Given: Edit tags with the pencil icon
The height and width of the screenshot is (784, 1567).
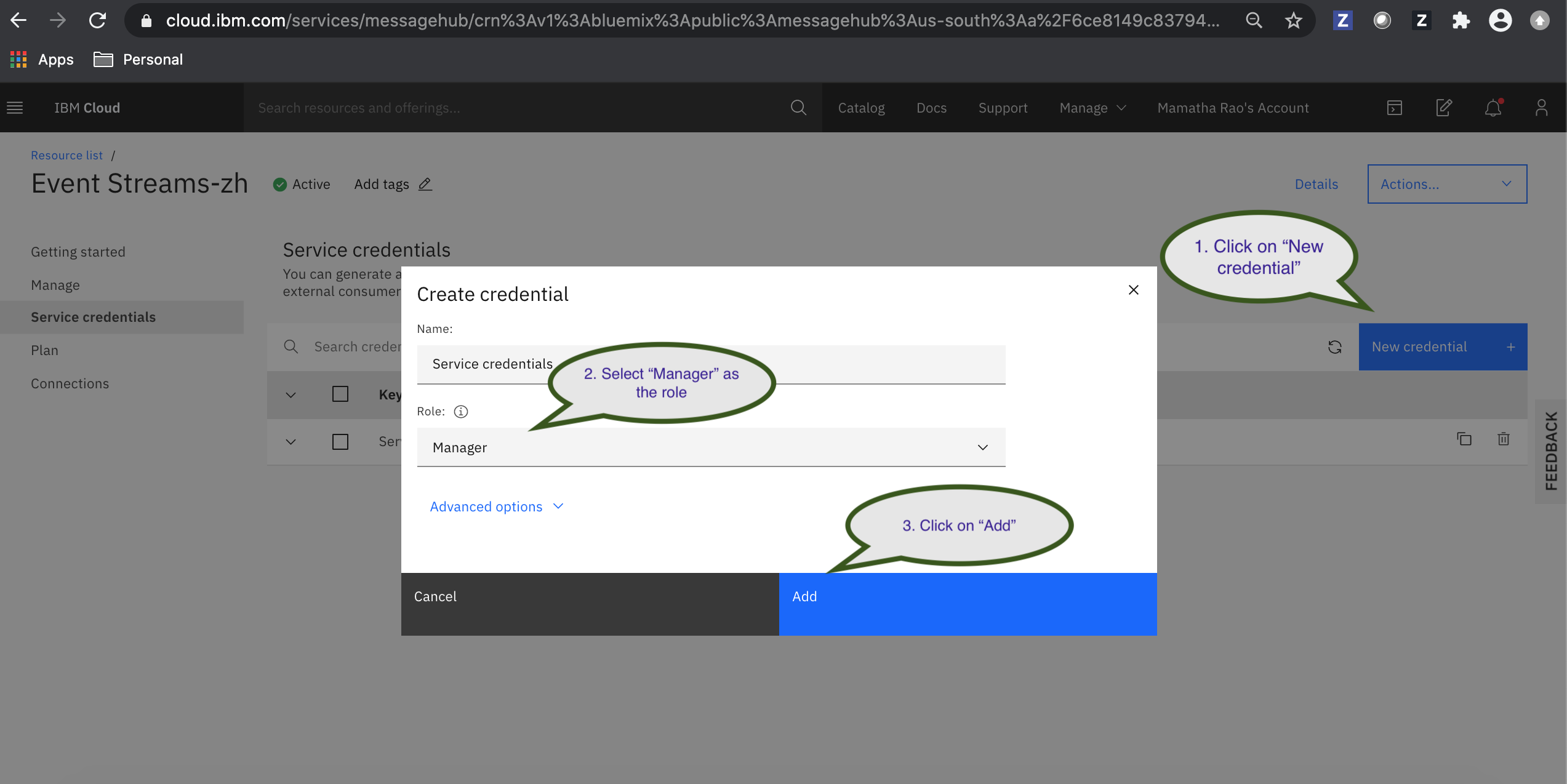Looking at the screenshot, I should (x=425, y=184).
